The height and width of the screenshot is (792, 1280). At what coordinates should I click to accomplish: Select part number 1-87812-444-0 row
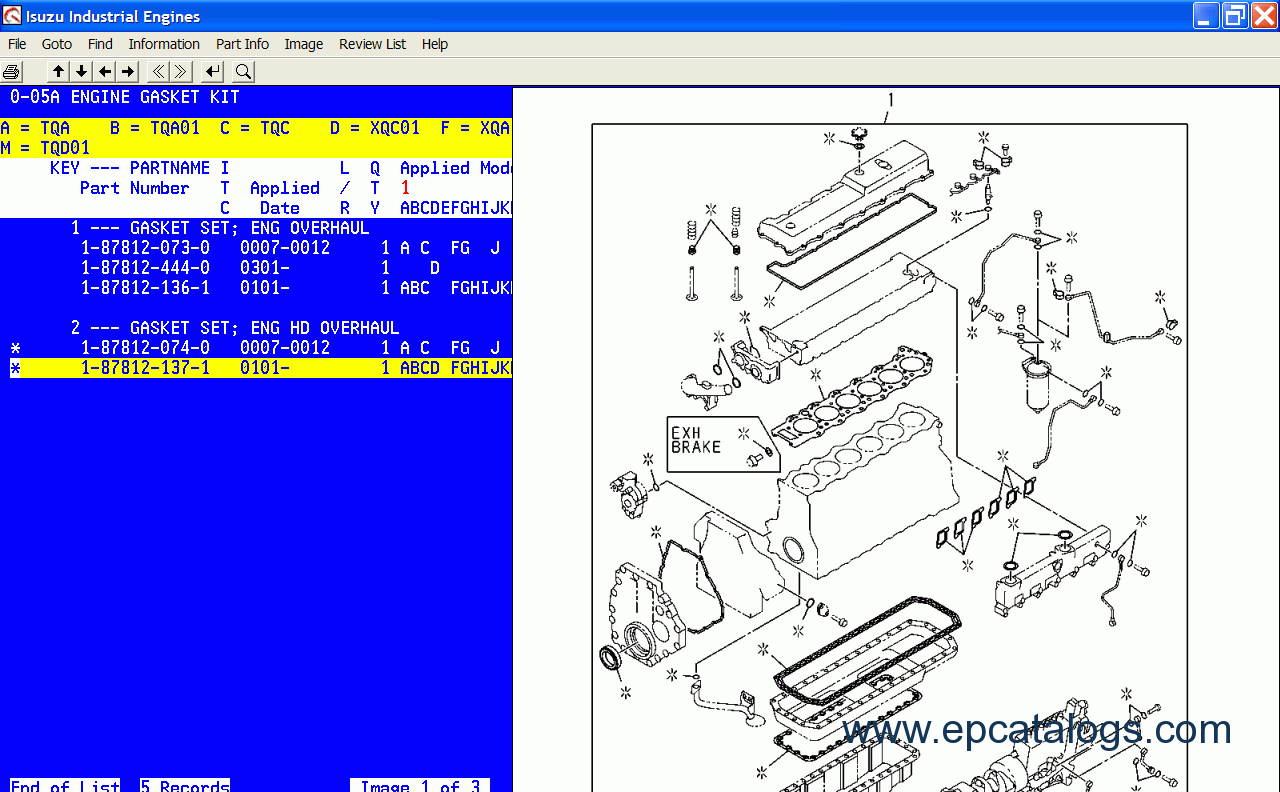[256, 268]
